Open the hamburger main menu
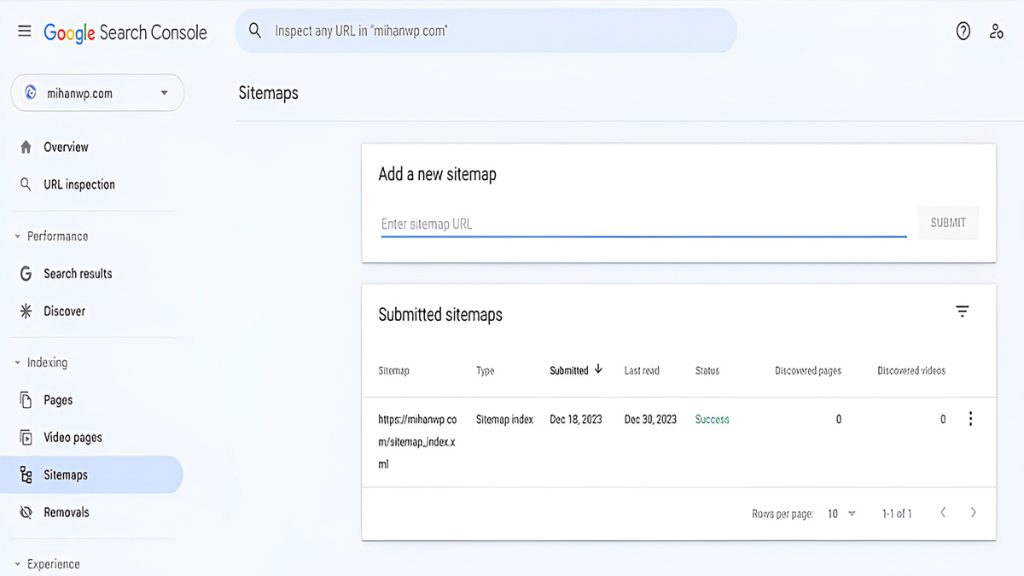 [x=24, y=32]
